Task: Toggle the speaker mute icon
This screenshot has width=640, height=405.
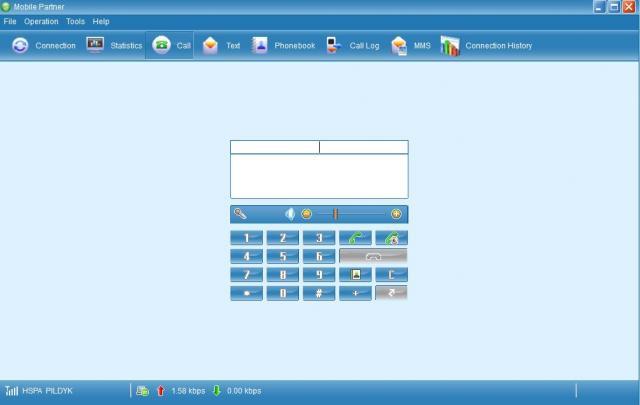Action: pyautogui.click(x=290, y=214)
